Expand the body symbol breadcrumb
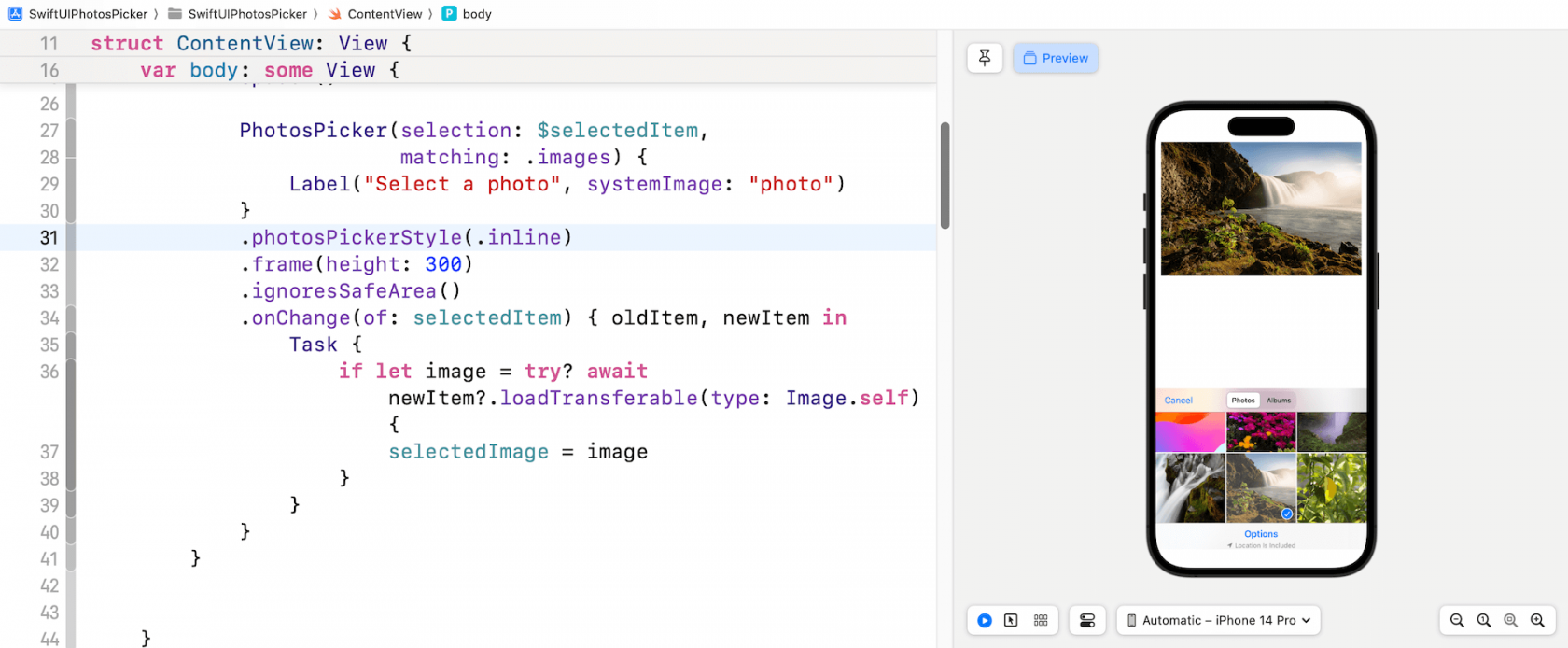Screen dimensions: 1568x648 coord(476,14)
